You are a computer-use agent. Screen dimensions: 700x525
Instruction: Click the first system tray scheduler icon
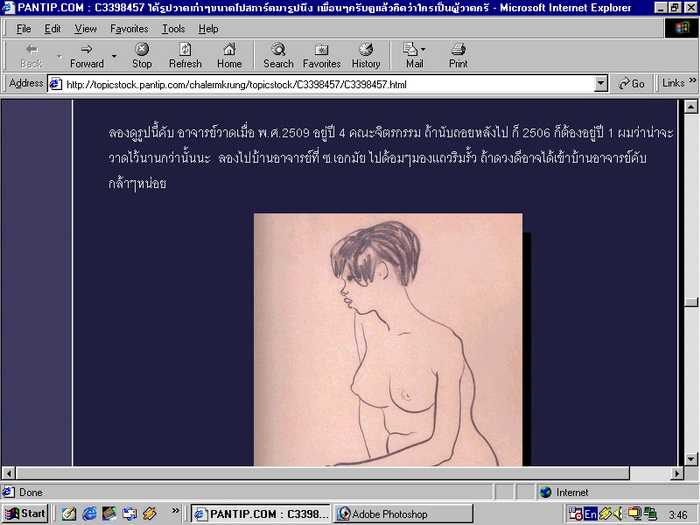tap(575, 514)
